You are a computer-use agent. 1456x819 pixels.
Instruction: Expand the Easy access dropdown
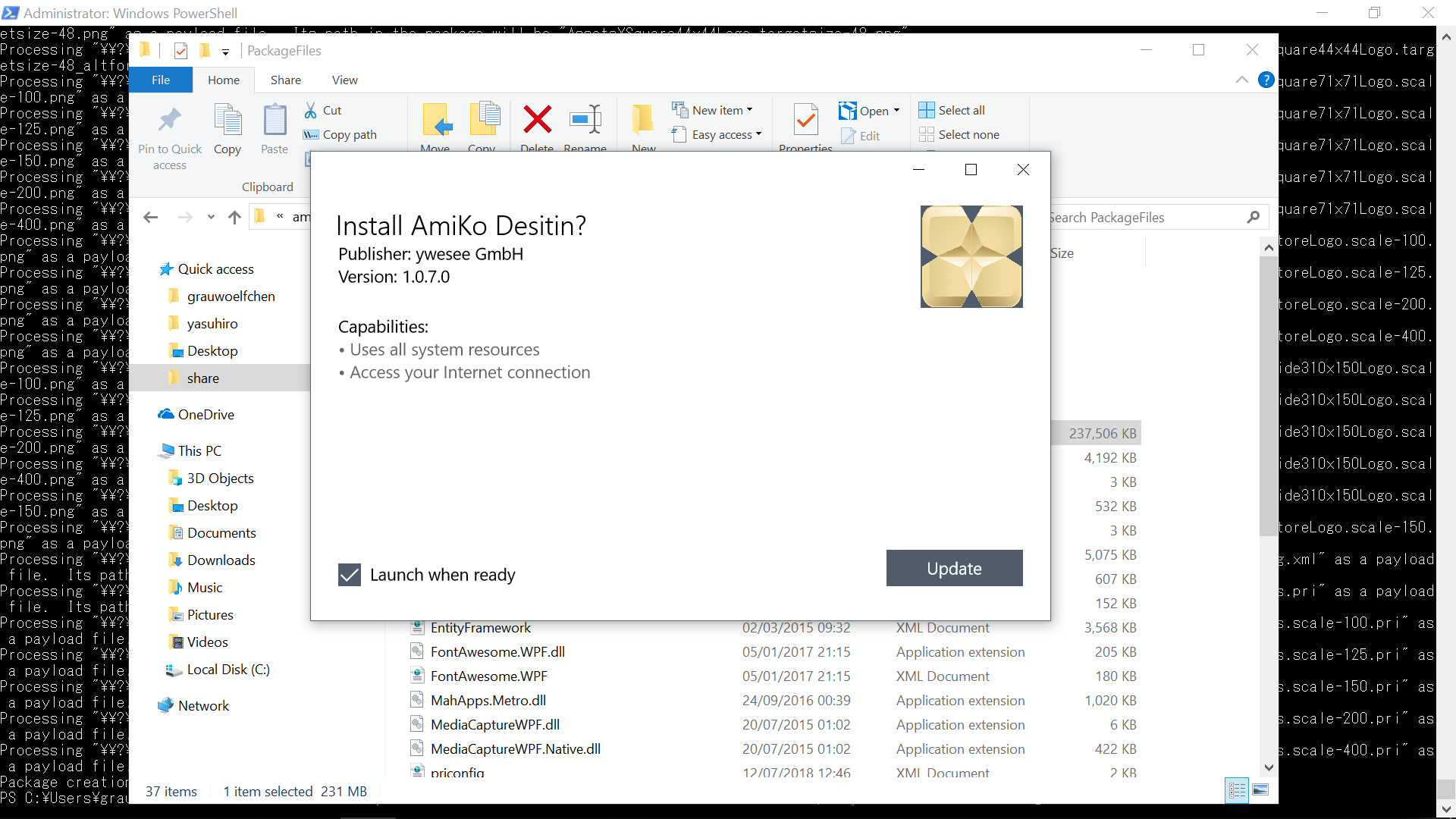coord(758,134)
